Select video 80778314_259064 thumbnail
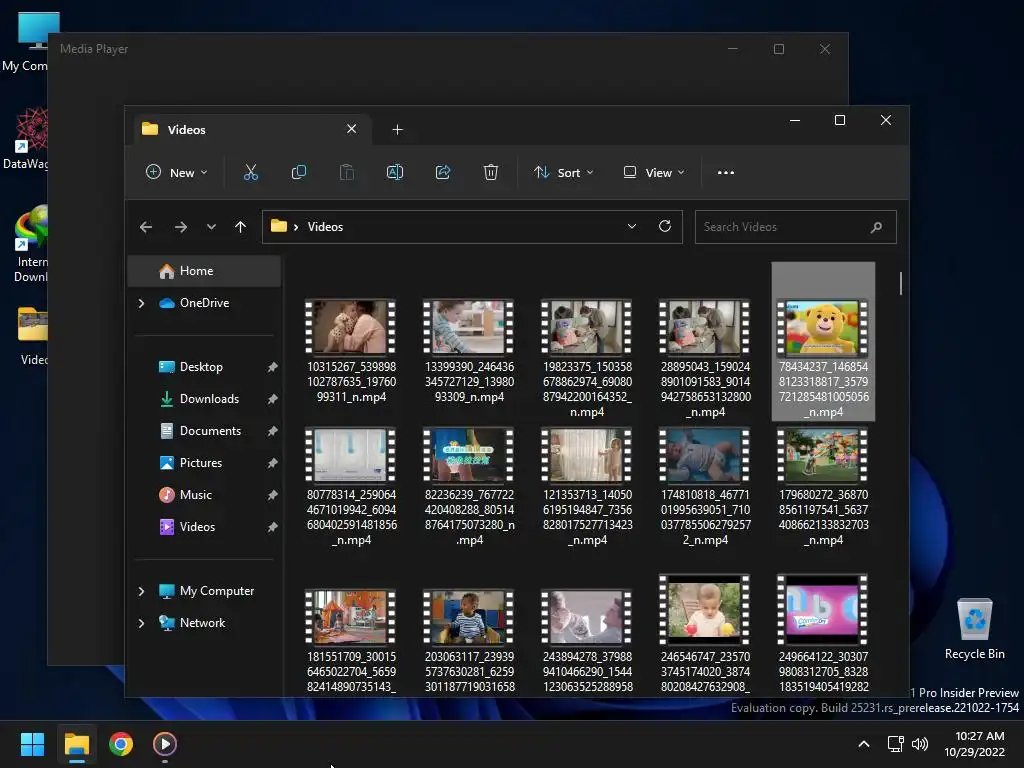 pos(351,455)
